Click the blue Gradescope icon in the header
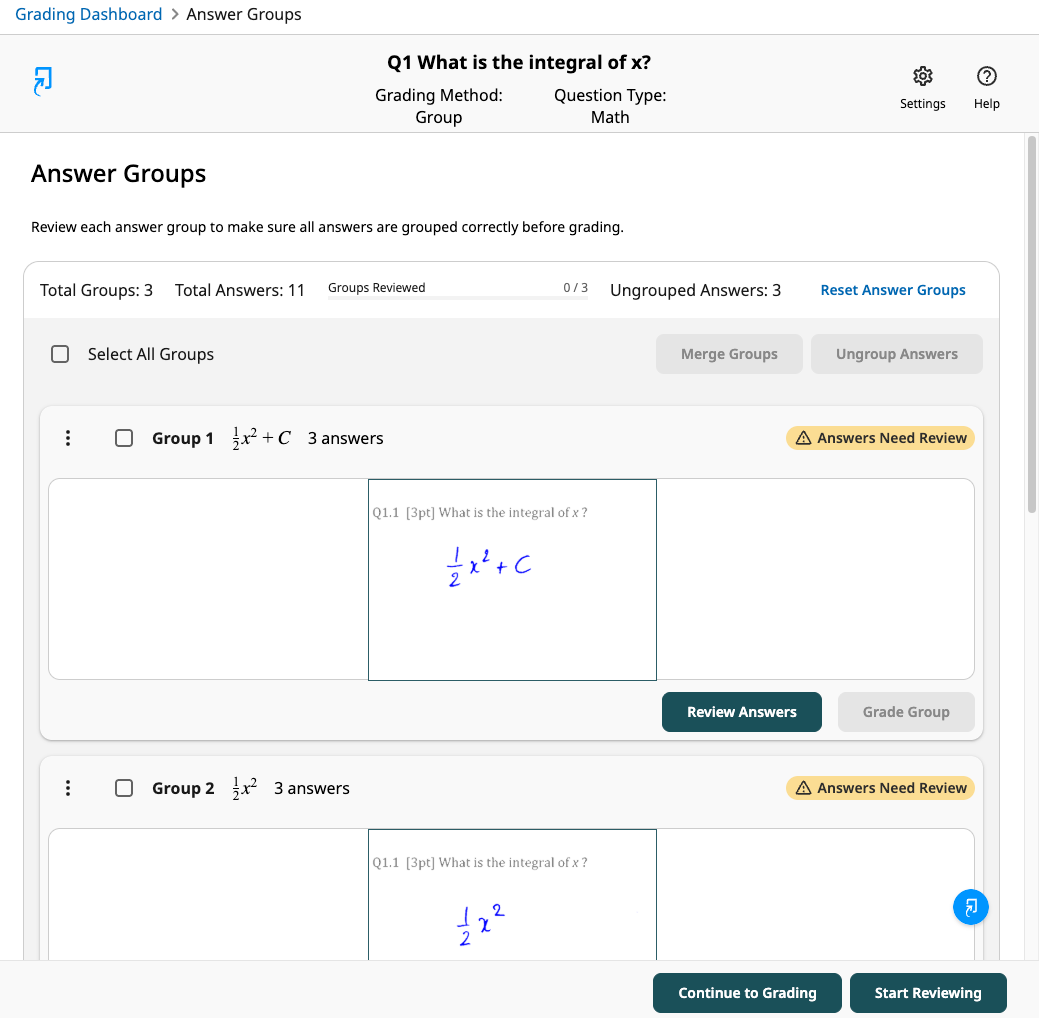This screenshot has width=1040, height=1018. [x=42, y=81]
